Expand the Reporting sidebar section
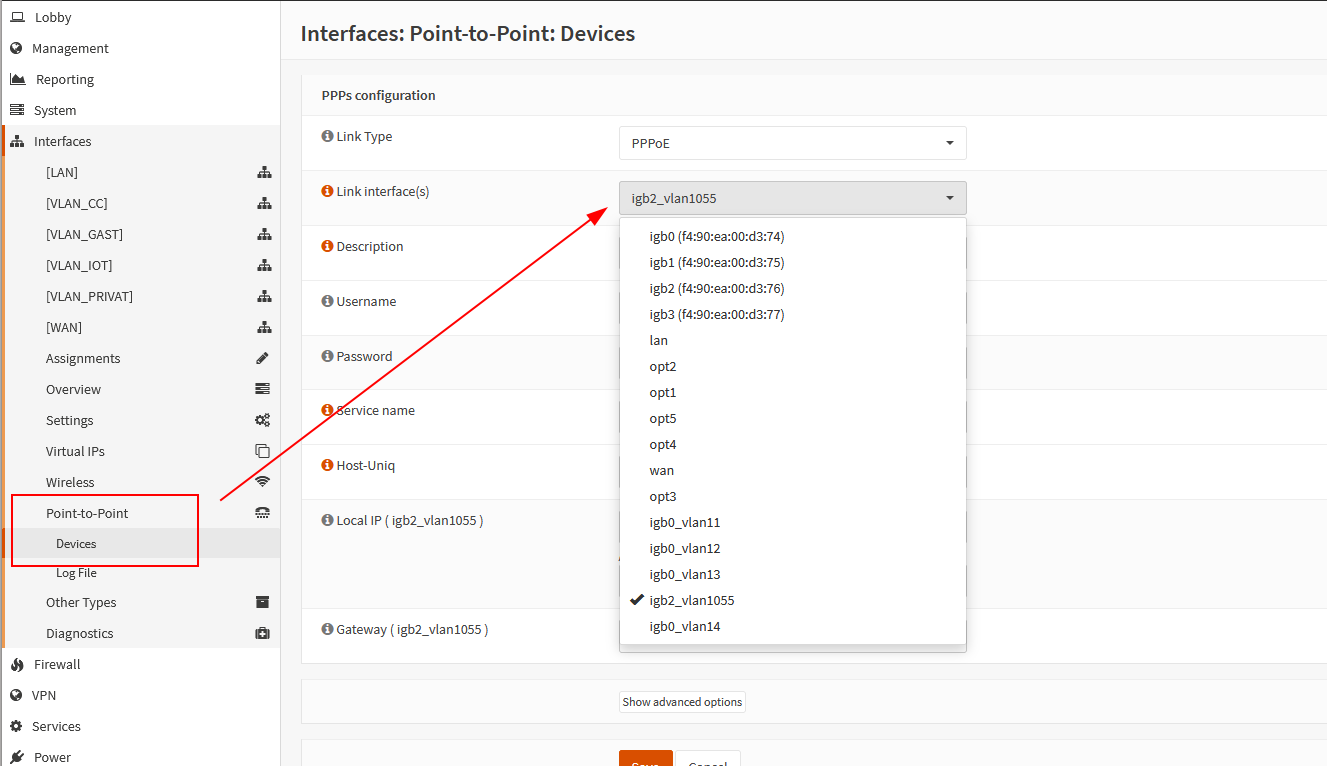The image size is (1327, 766). pyautogui.click(x=65, y=79)
